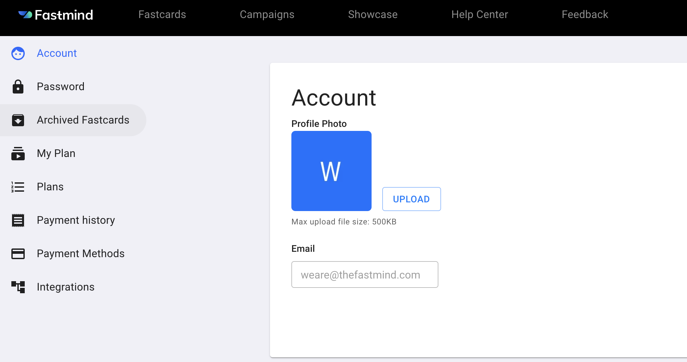
Task: Select Payment history label in sidebar
Action: click(76, 220)
